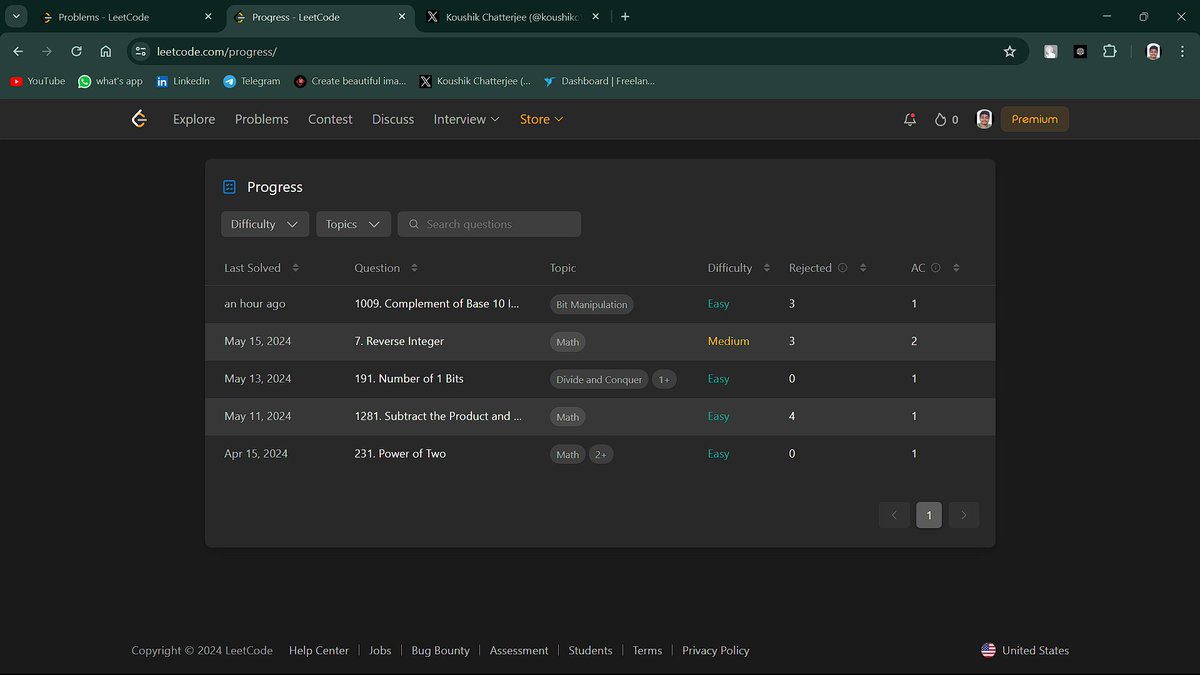Open Dashboard Freelancer bookmark
This screenshot has width=1200, height=675.
pyautogui.click(x=598, y=81)
